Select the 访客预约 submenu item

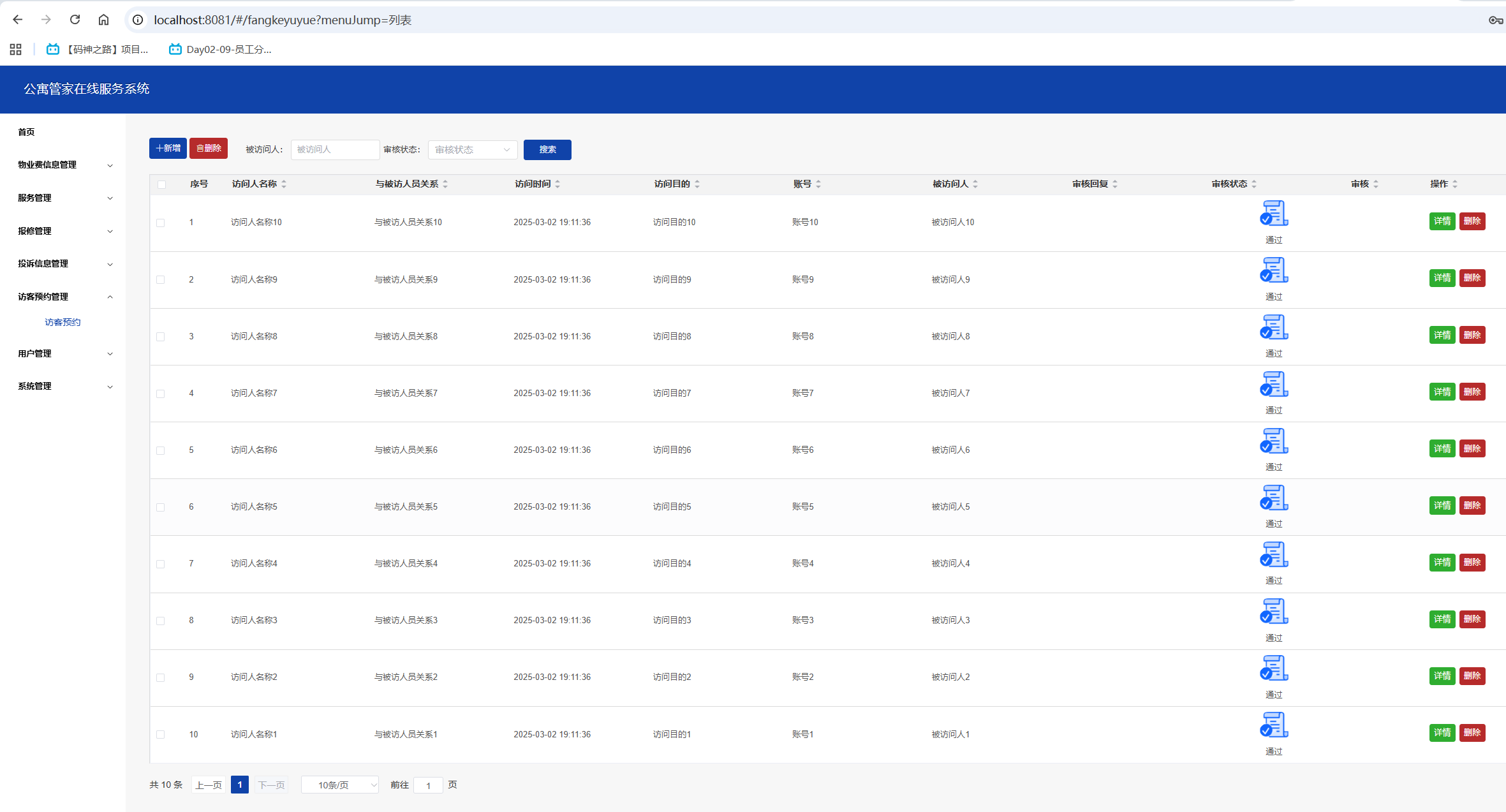(x=63, y=322)
